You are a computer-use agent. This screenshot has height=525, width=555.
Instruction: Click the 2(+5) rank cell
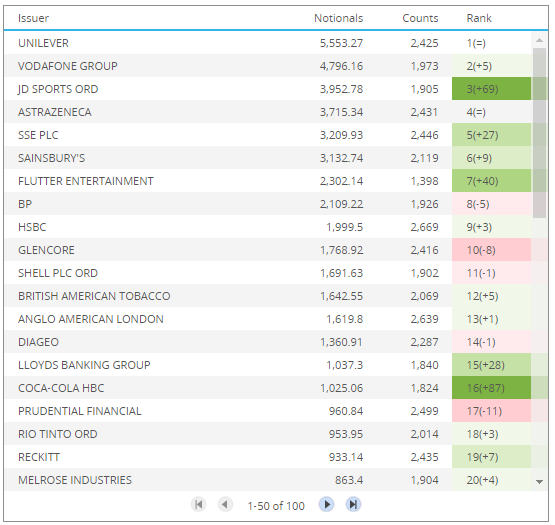click(x=491, y=66)
